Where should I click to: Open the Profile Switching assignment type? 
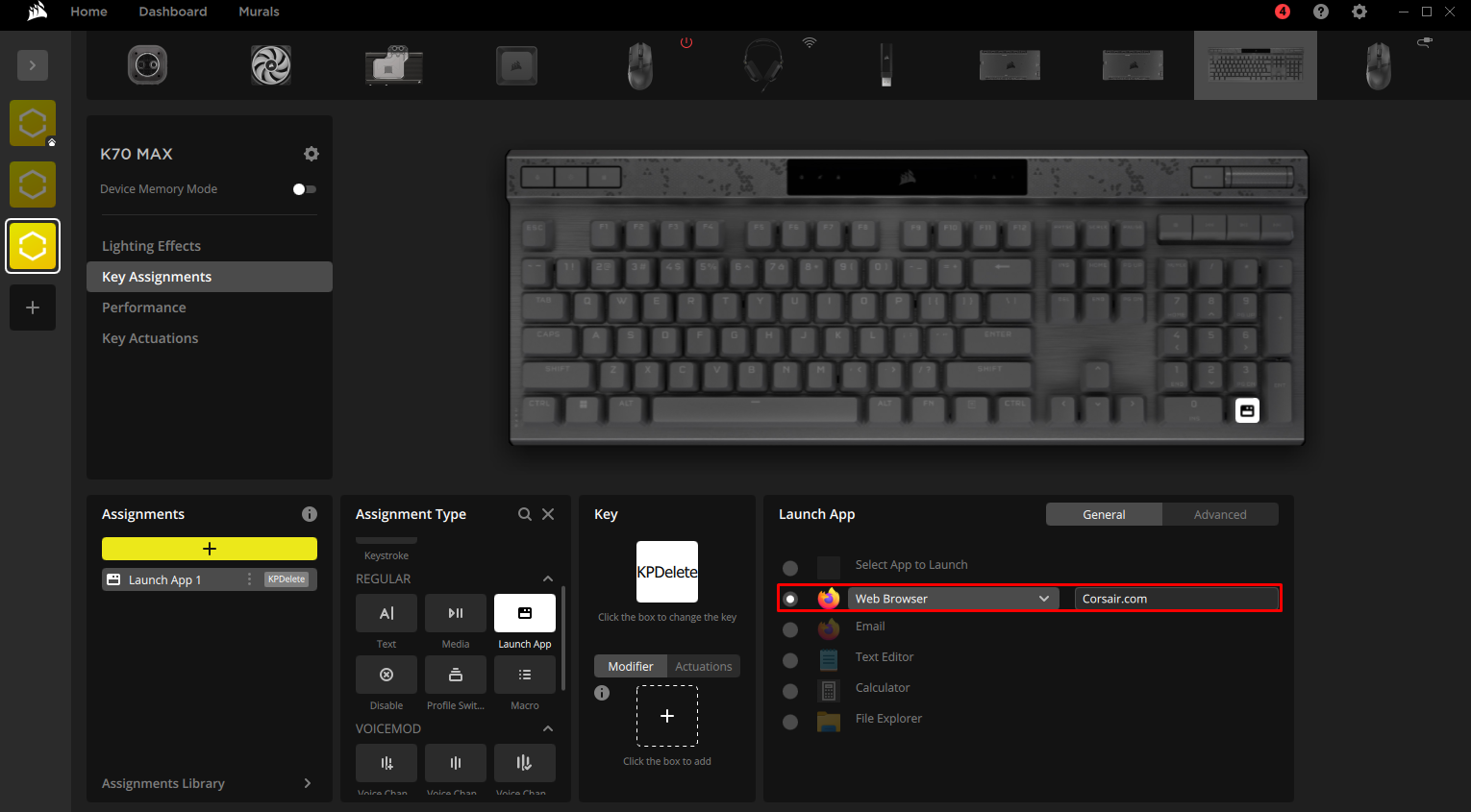click(455, 675)
